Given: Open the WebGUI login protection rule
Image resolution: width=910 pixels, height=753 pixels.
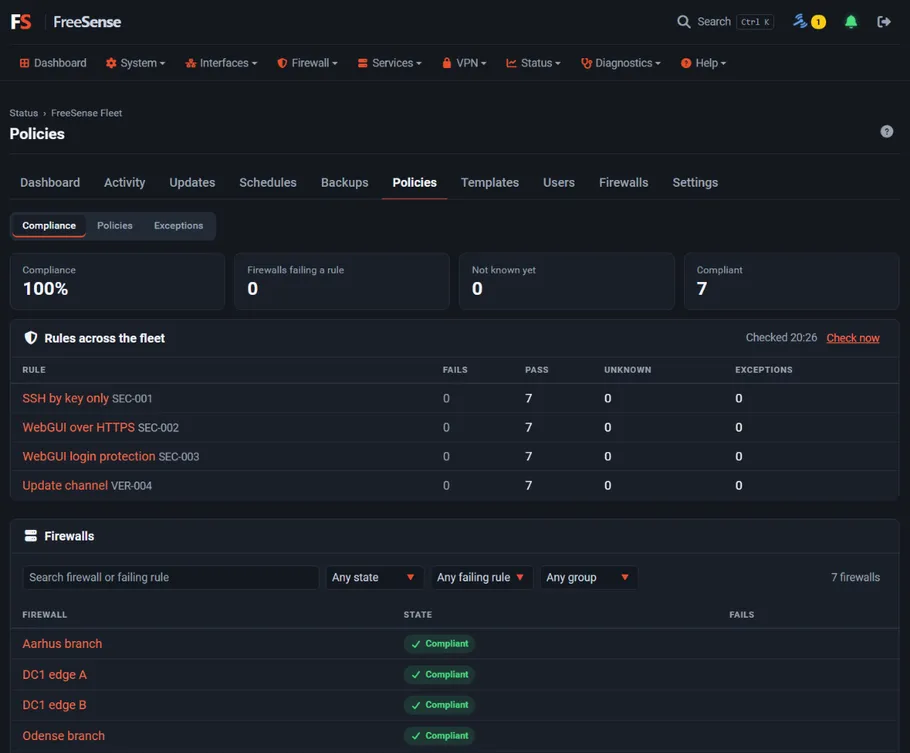Looking at the screenshot, I should 89,456.
